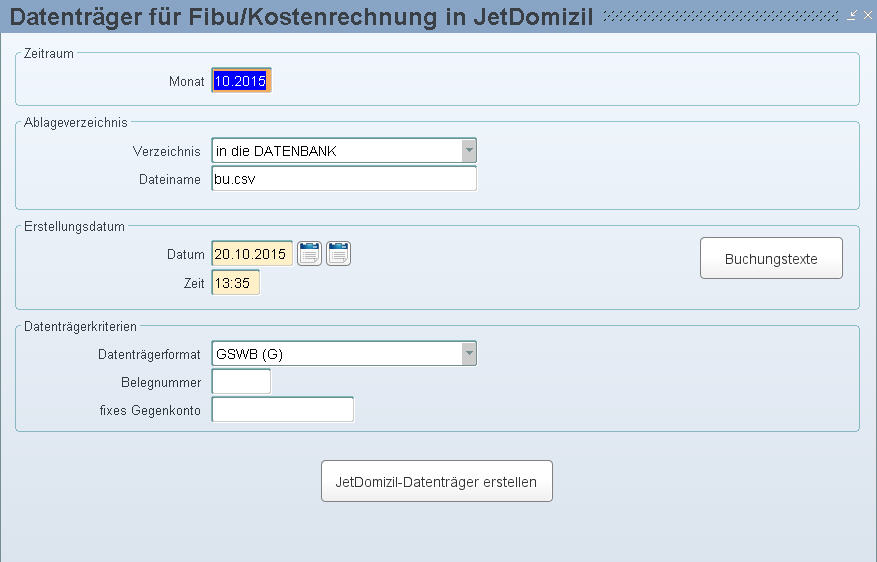
Task: Click the window title text
Action: pos(301,16)
